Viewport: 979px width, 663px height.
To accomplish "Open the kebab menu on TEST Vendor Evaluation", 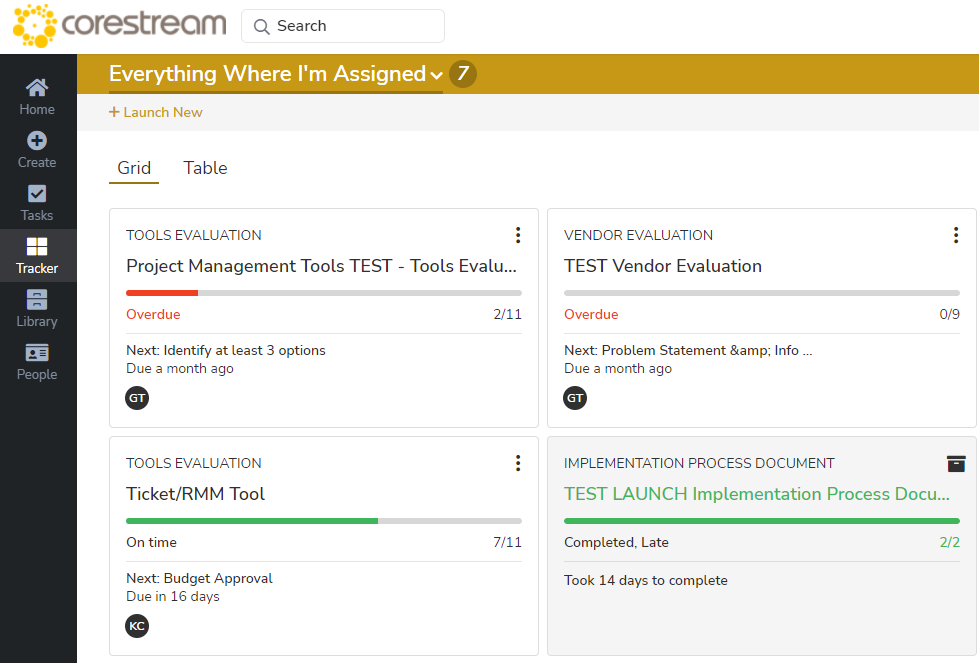I will [955, 235].
